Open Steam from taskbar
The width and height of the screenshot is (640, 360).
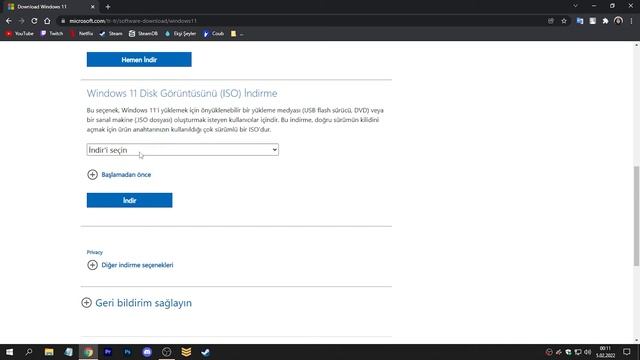point(205,352)
